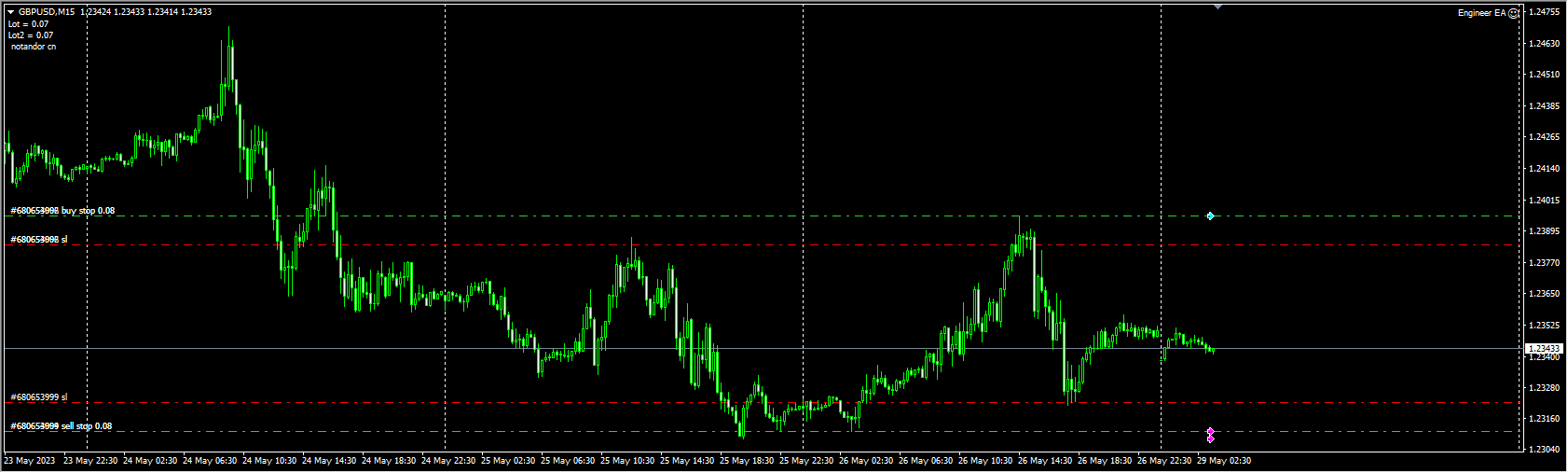Select the '#680653998 sl' stop loss label

[x=38, y=240]
